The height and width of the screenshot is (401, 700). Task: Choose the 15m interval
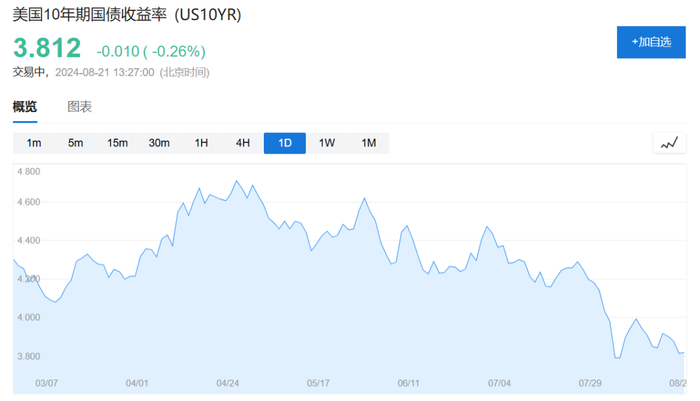tap(117, 143)
